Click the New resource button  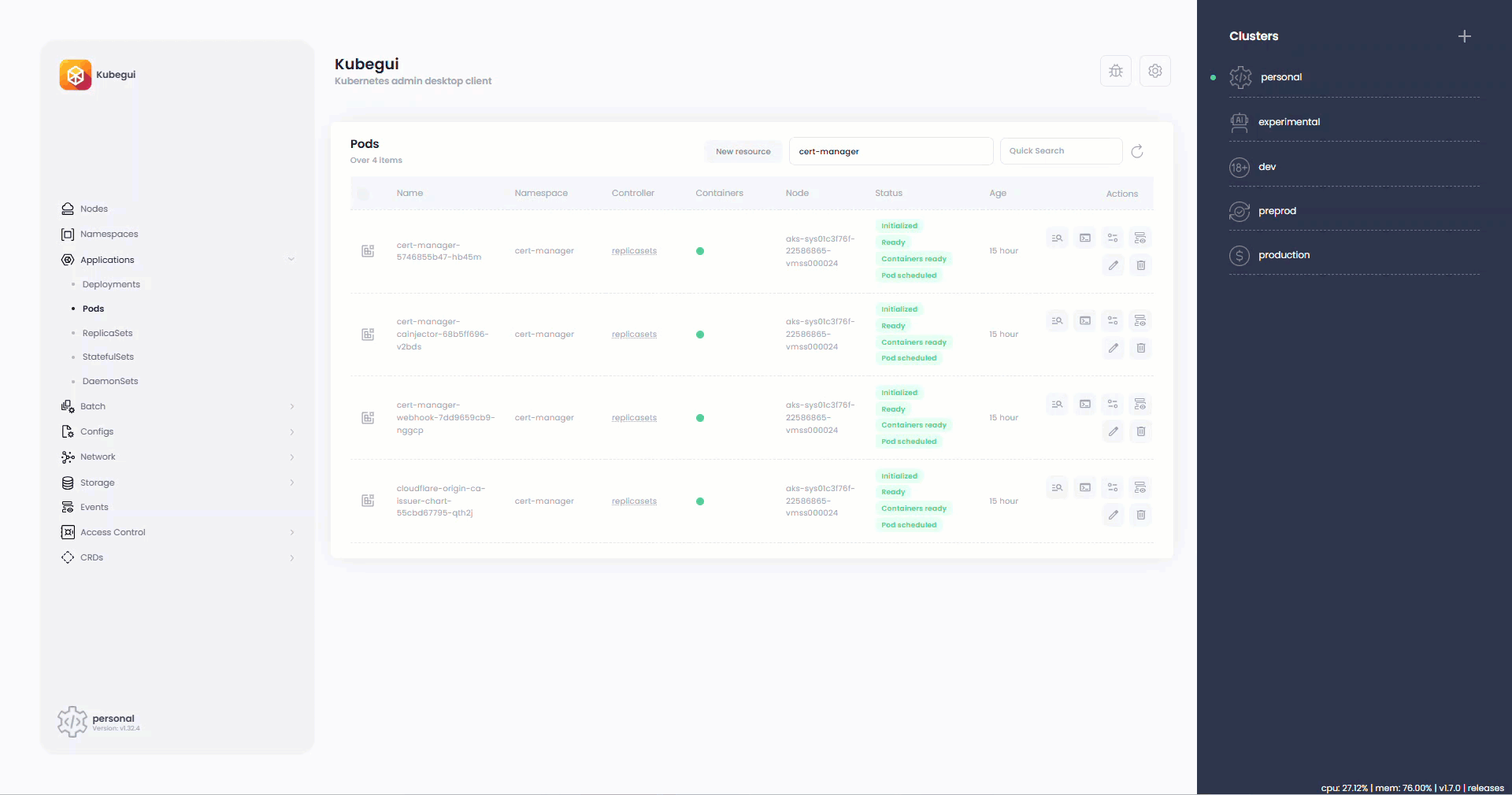pyautogui.click(x=743, y=152)
